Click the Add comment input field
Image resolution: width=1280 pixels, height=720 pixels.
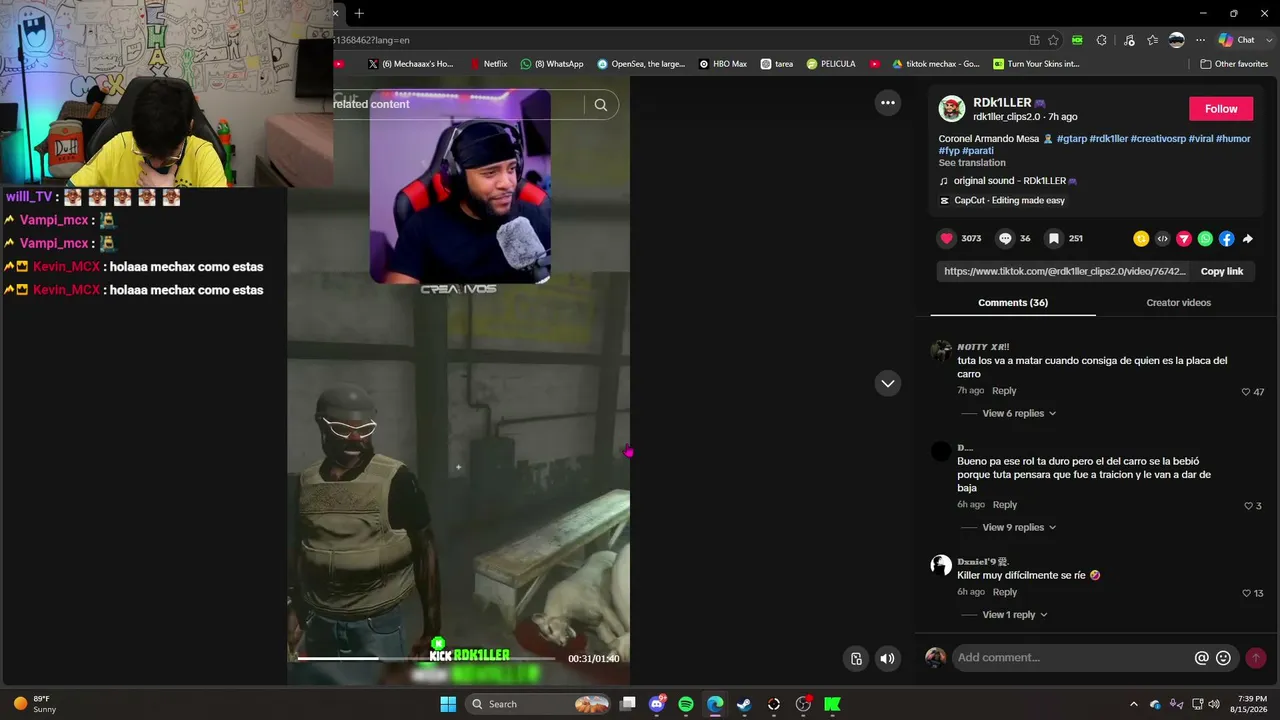coord(1073,657)
